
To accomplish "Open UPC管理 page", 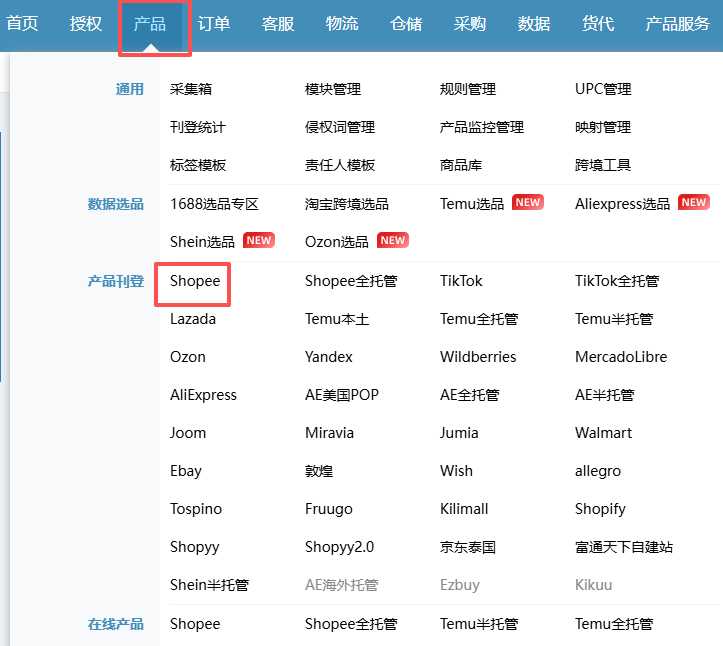I will point(603,89).
